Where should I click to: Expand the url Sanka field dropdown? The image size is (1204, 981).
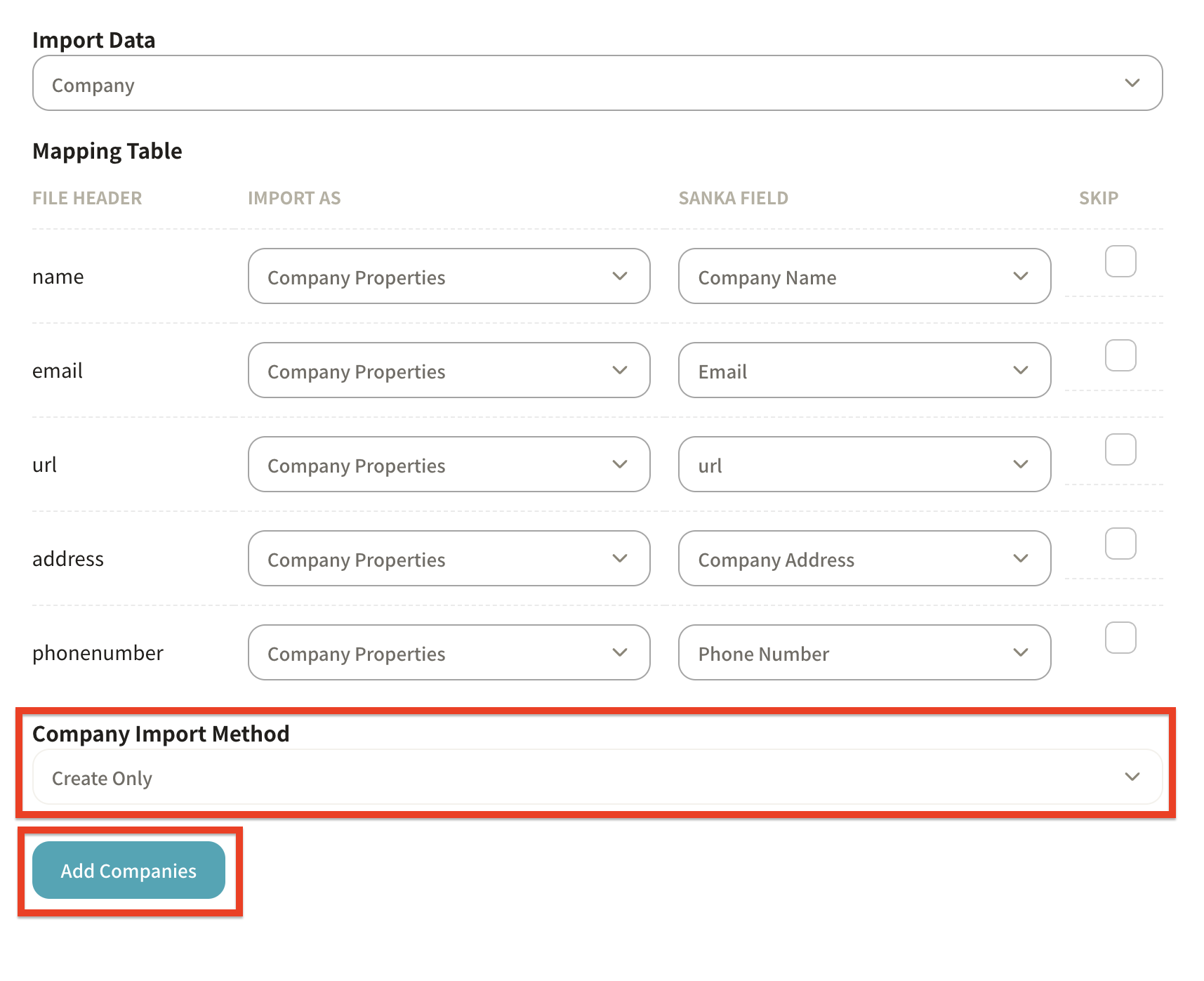[x=864, y=464]
